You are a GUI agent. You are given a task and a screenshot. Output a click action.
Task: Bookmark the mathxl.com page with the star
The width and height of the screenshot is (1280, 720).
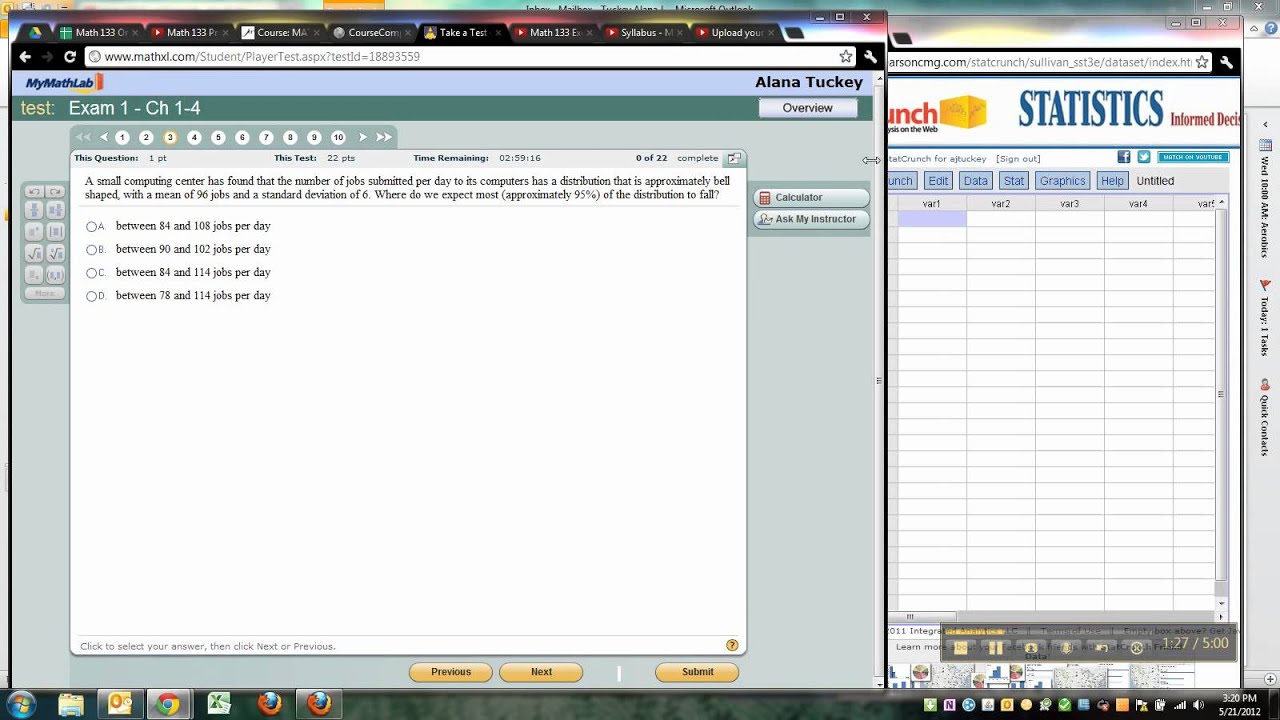click(x=846, y=57)
